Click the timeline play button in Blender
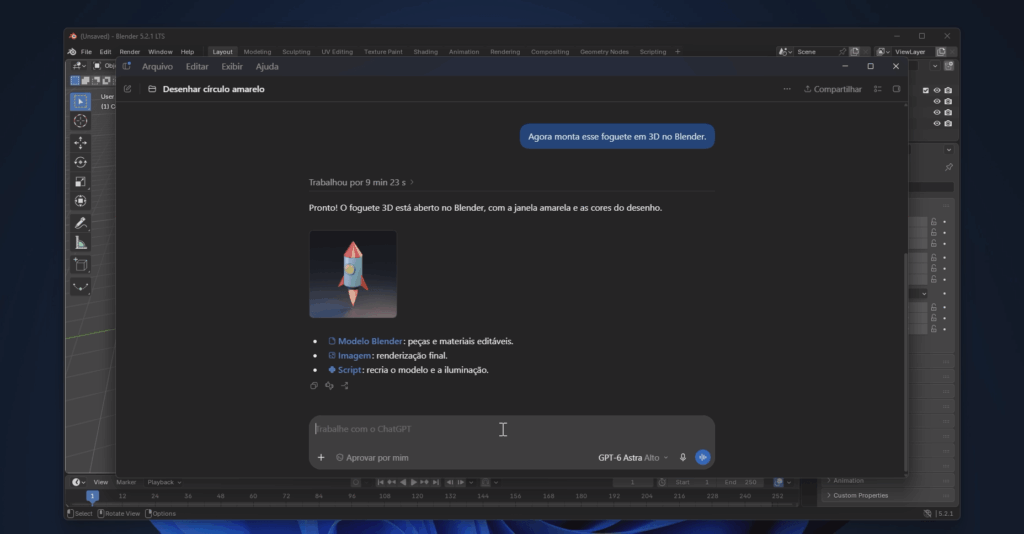This screenshot has width=1024, height=534. pyautogui.click(x=413, y=482)
